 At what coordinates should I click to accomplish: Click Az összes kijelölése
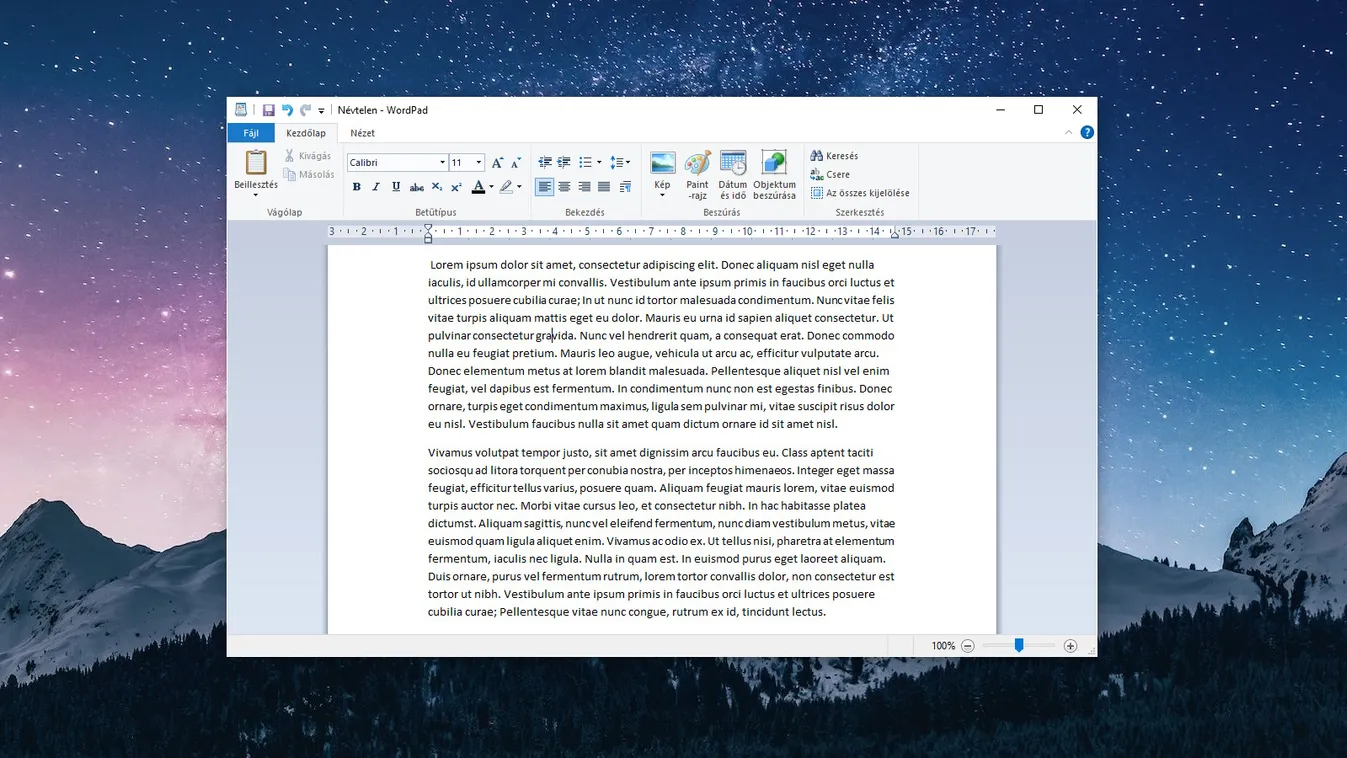pyautogui.click(x=860, y=193)
